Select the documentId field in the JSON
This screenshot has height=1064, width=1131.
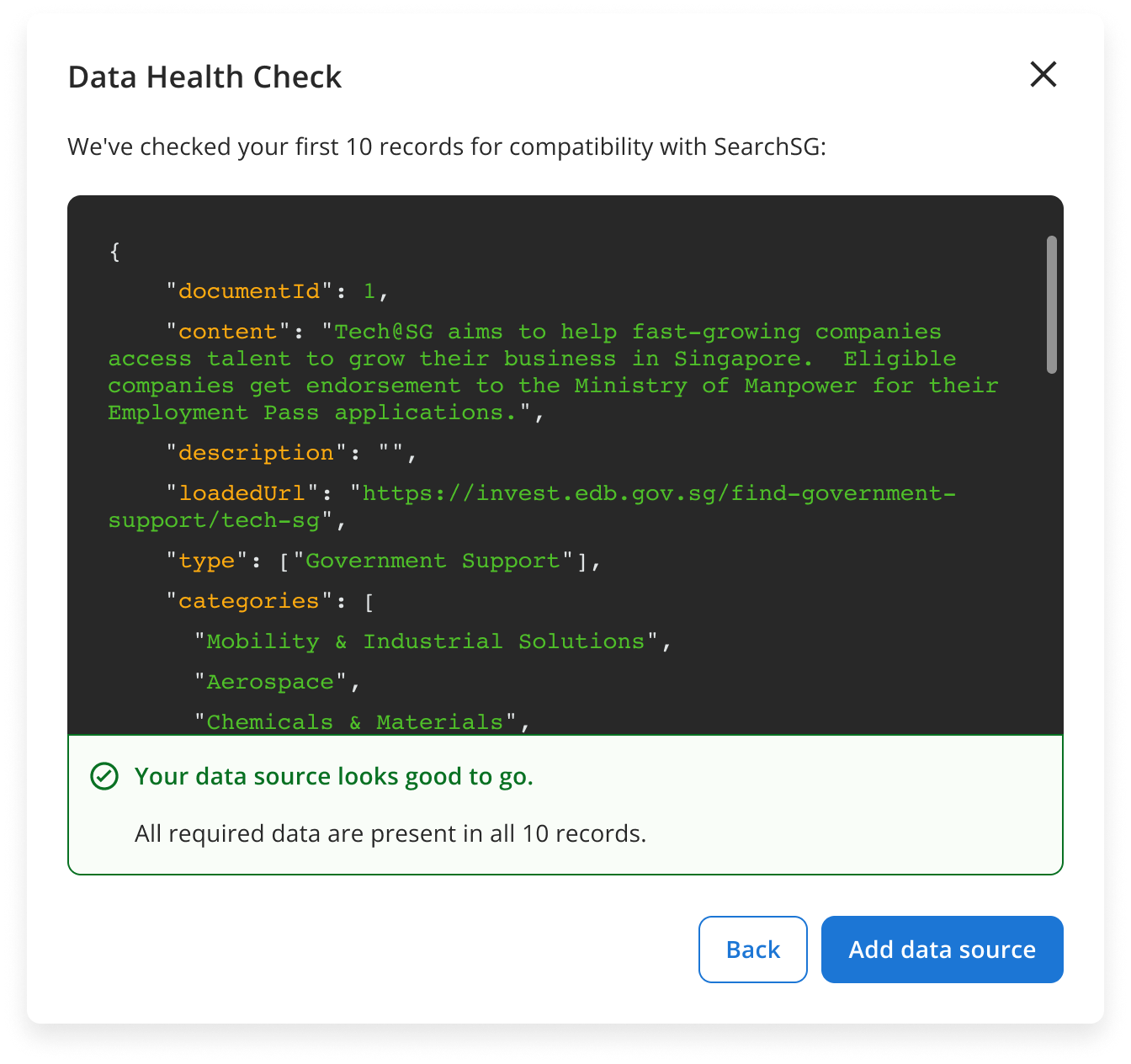250,290
